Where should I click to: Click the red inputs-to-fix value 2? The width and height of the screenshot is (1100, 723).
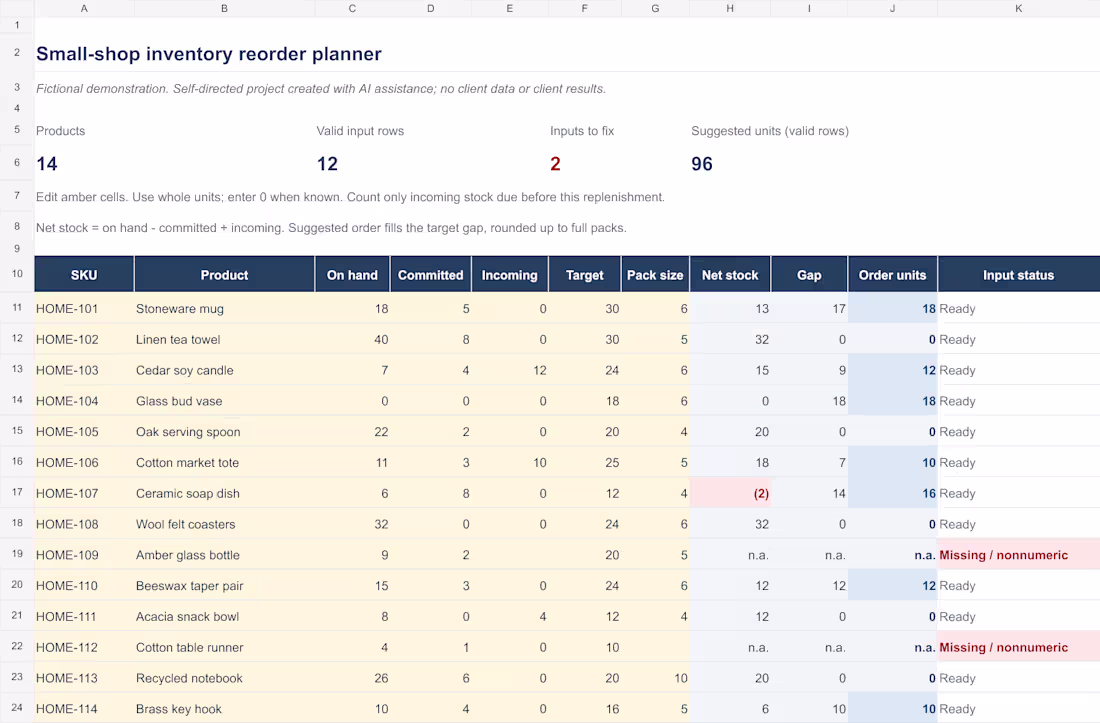click(x=555, y=164)
